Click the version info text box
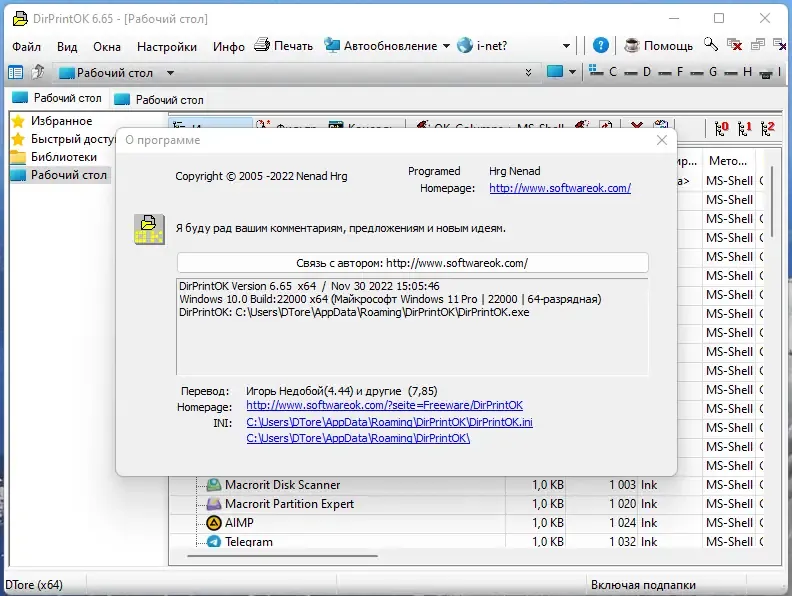Image resolution: width=792 pixels, height=596 pixels. tap(412, 326)
